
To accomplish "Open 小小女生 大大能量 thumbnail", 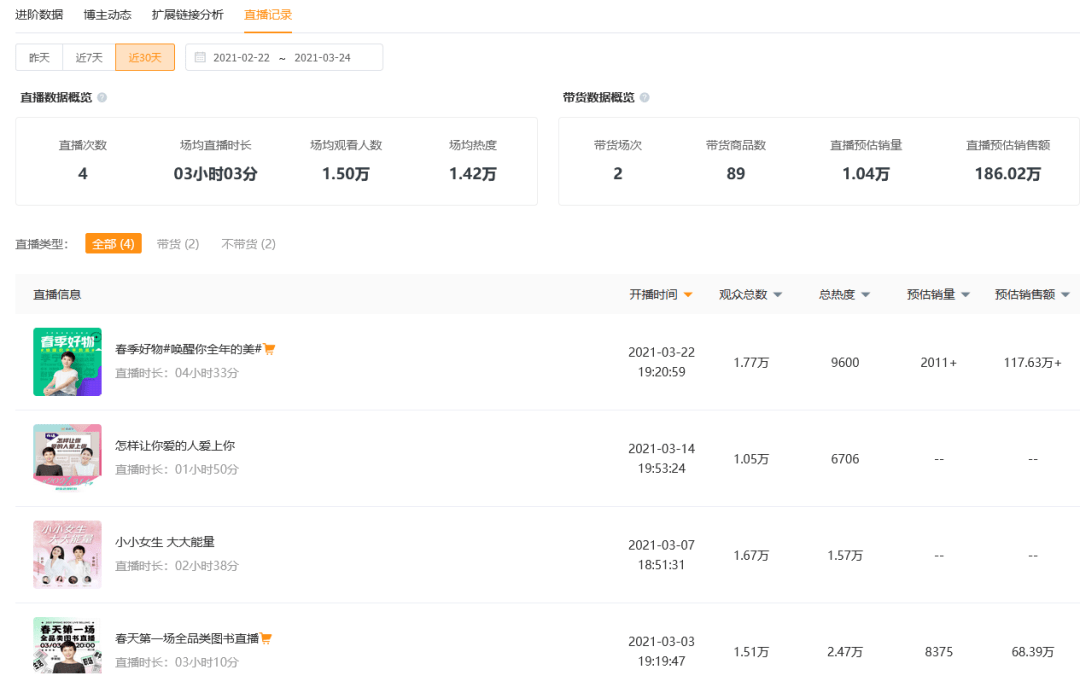I will tap(68, 555).
